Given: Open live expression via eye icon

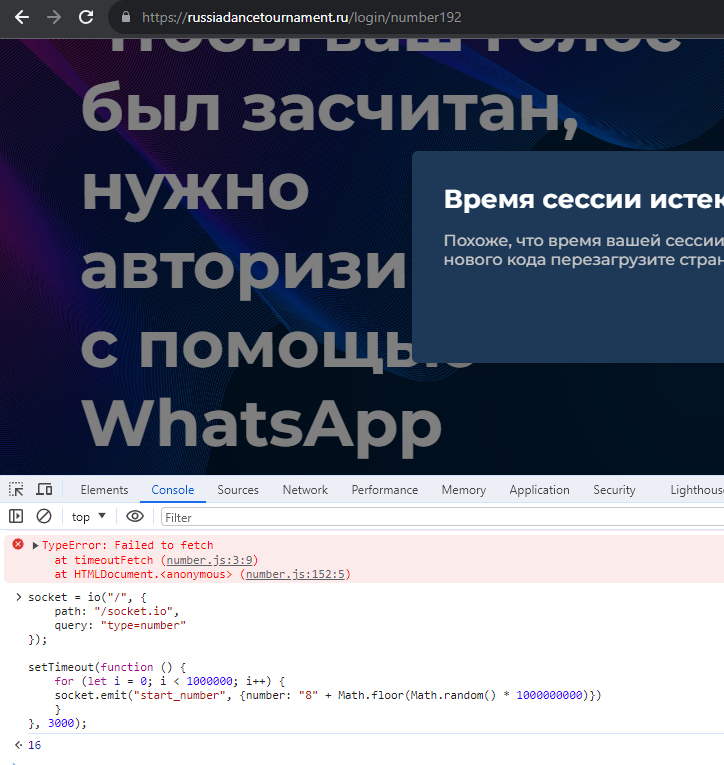Looking at the screenshot, I should [x=135, y=516].
